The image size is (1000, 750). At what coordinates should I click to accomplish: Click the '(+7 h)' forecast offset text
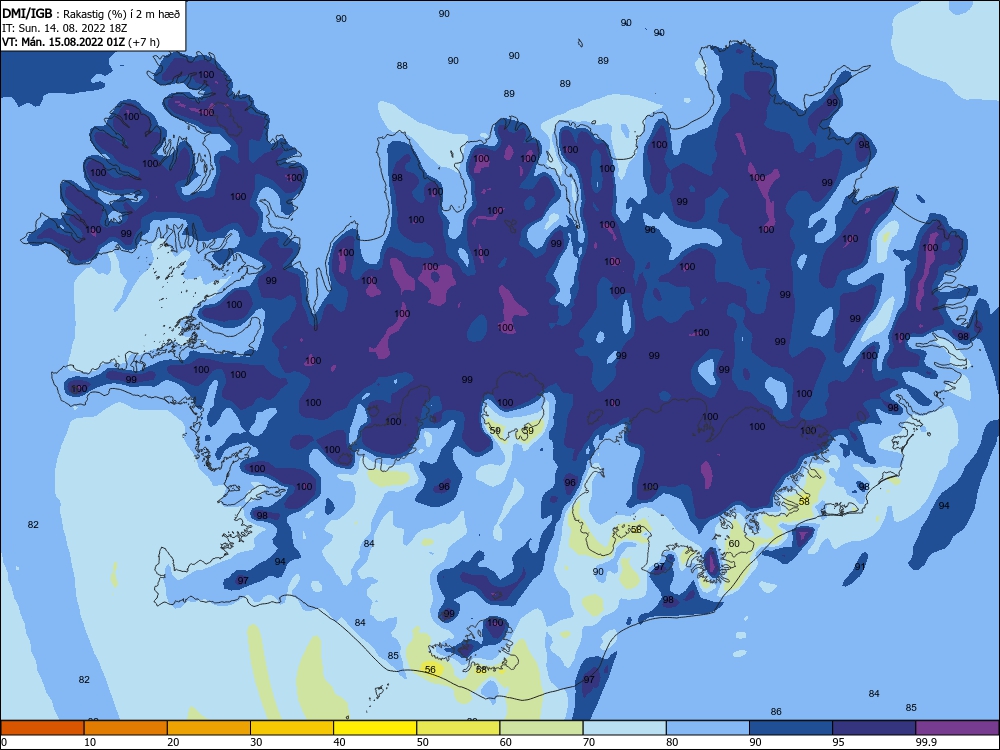(144, 42)
